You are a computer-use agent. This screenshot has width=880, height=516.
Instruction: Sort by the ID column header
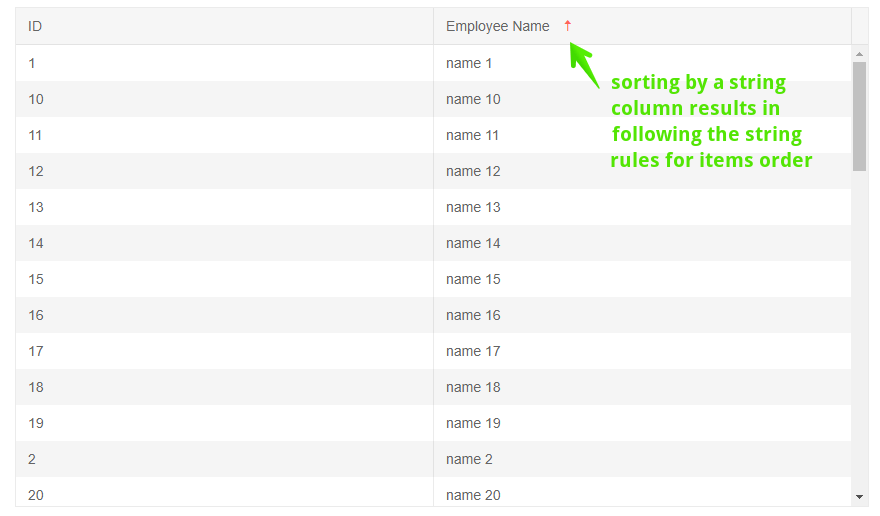pyautogui.click(x=35, y=26)
